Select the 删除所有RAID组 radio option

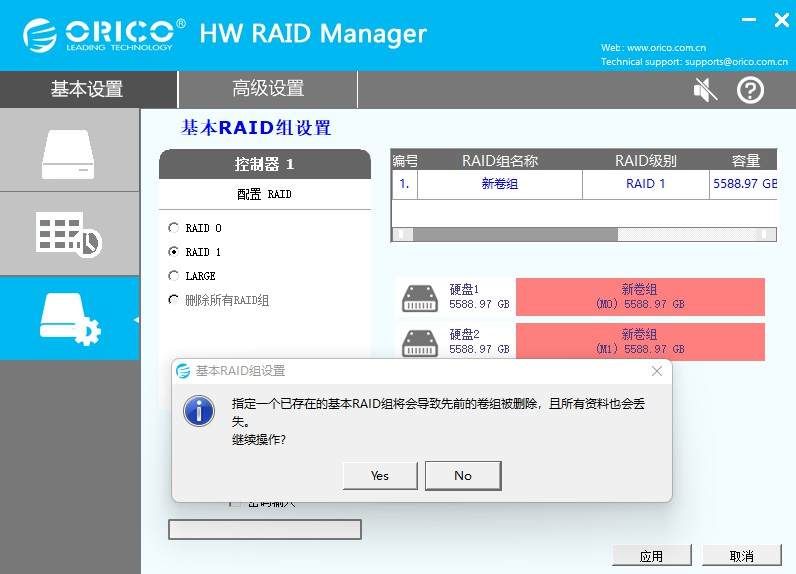pos(174,299)
